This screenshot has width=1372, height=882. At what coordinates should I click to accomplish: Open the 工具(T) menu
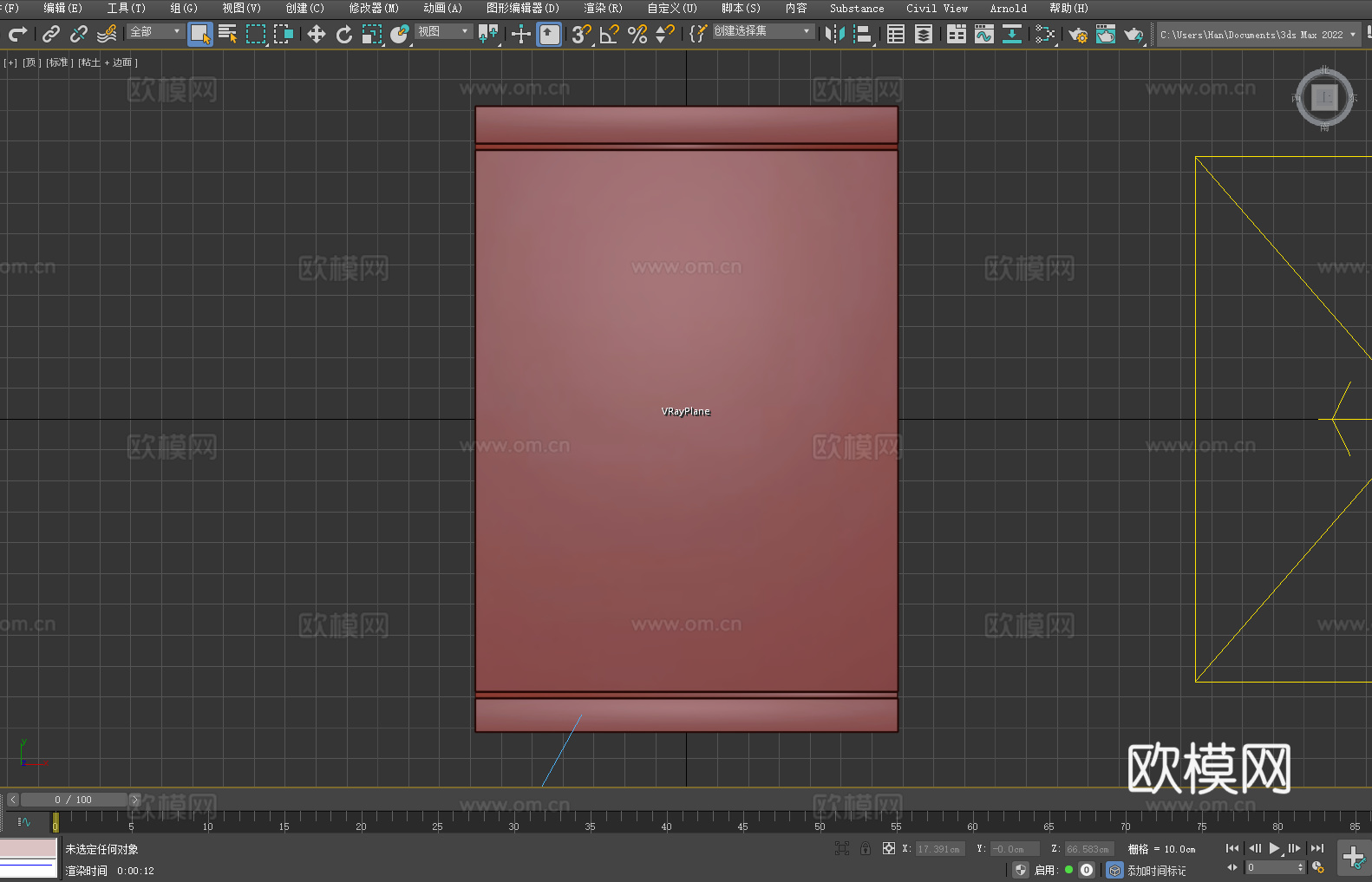pos(126,8)
